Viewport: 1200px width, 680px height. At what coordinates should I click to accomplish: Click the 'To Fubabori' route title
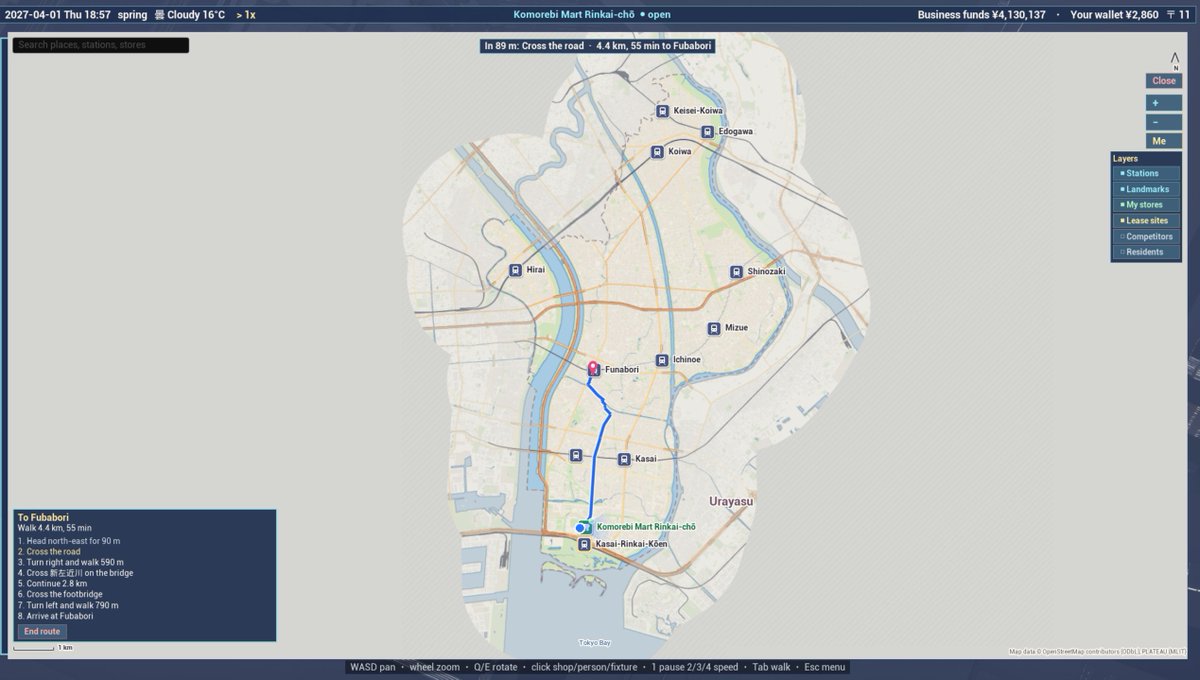(x=43, y=517)
